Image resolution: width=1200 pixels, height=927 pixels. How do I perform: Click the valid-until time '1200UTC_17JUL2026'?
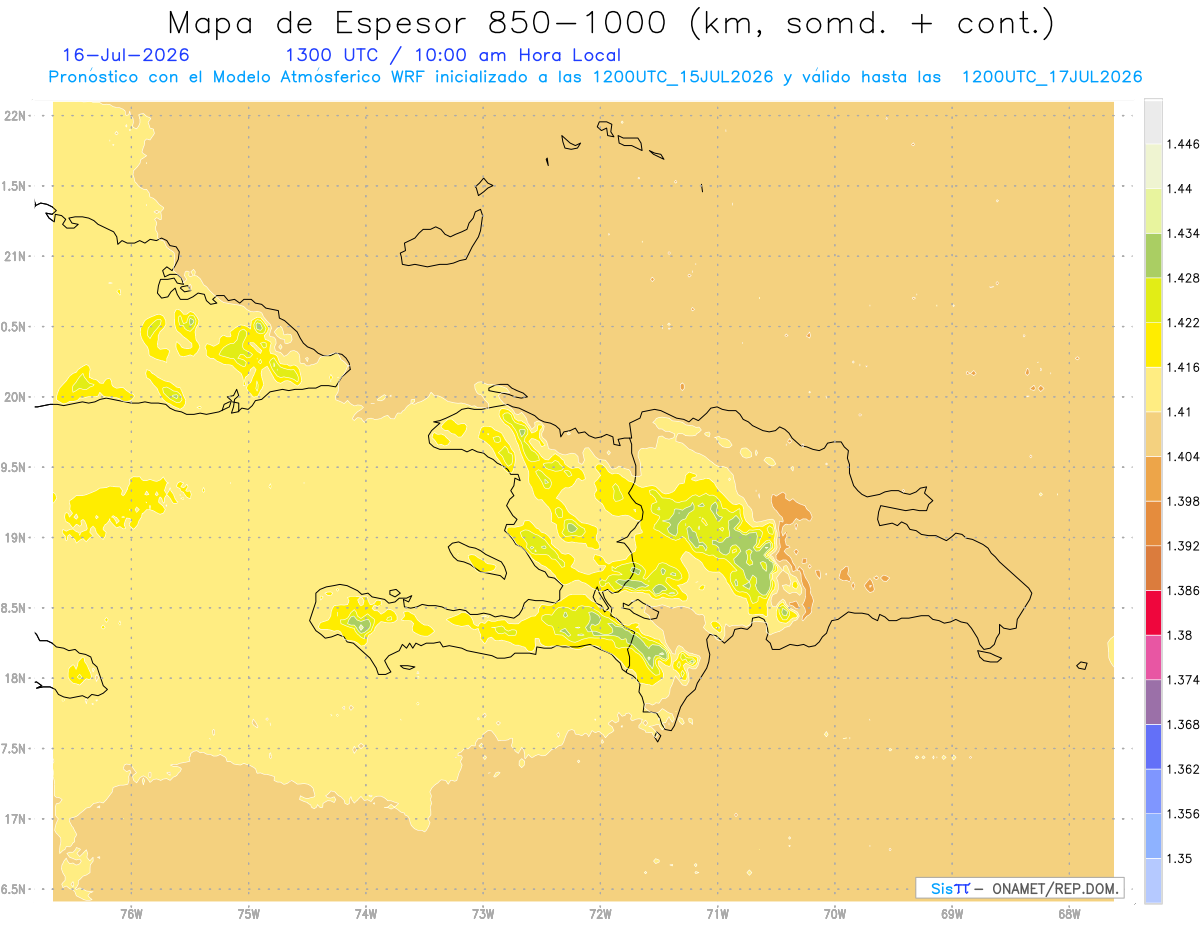pos(1051,77)
